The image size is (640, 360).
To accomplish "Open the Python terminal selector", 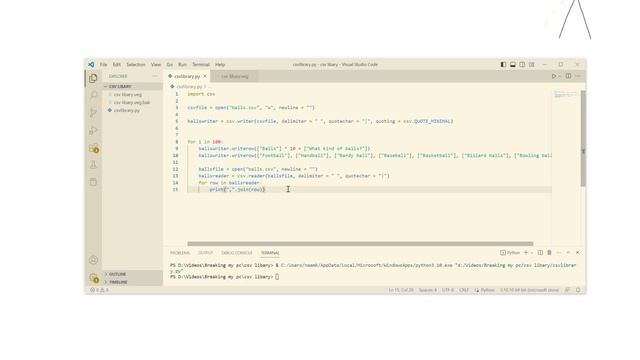I will [x=510, y=253].
